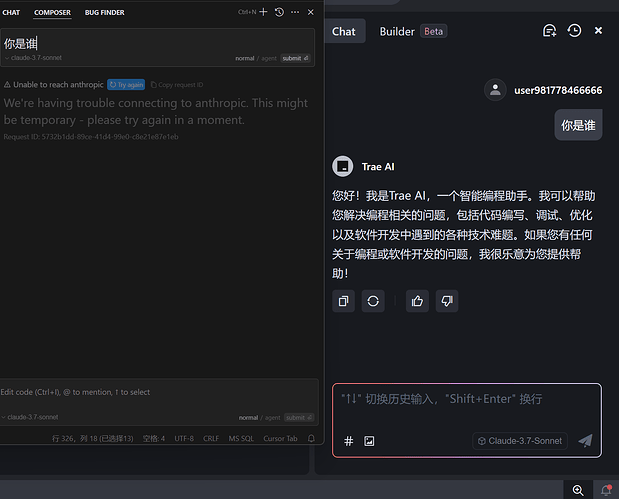Open the three-dot more options menu
The image size is (619, 499).
tap(295, 12)
